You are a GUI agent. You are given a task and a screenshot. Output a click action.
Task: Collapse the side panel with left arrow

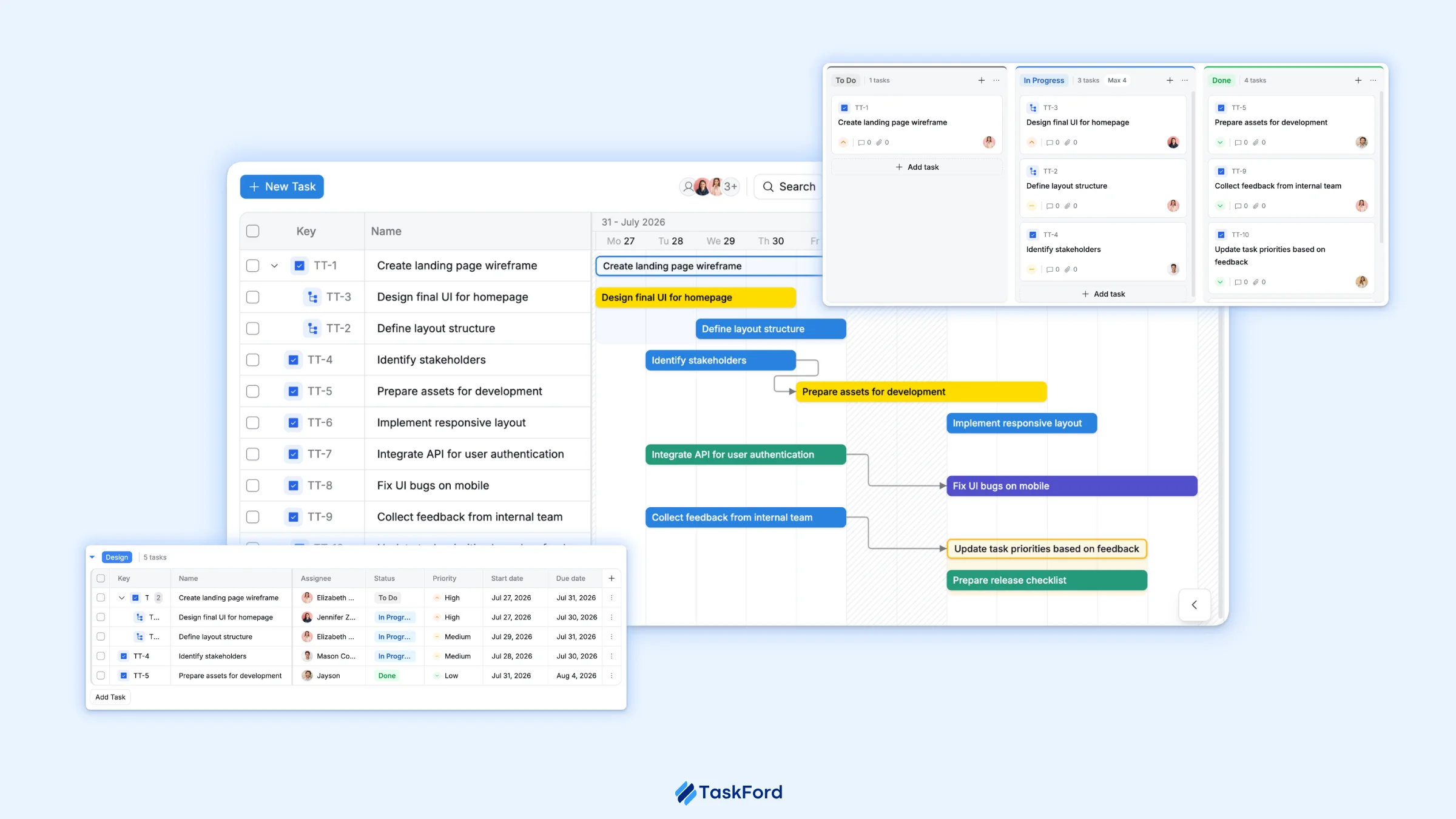1194,605
